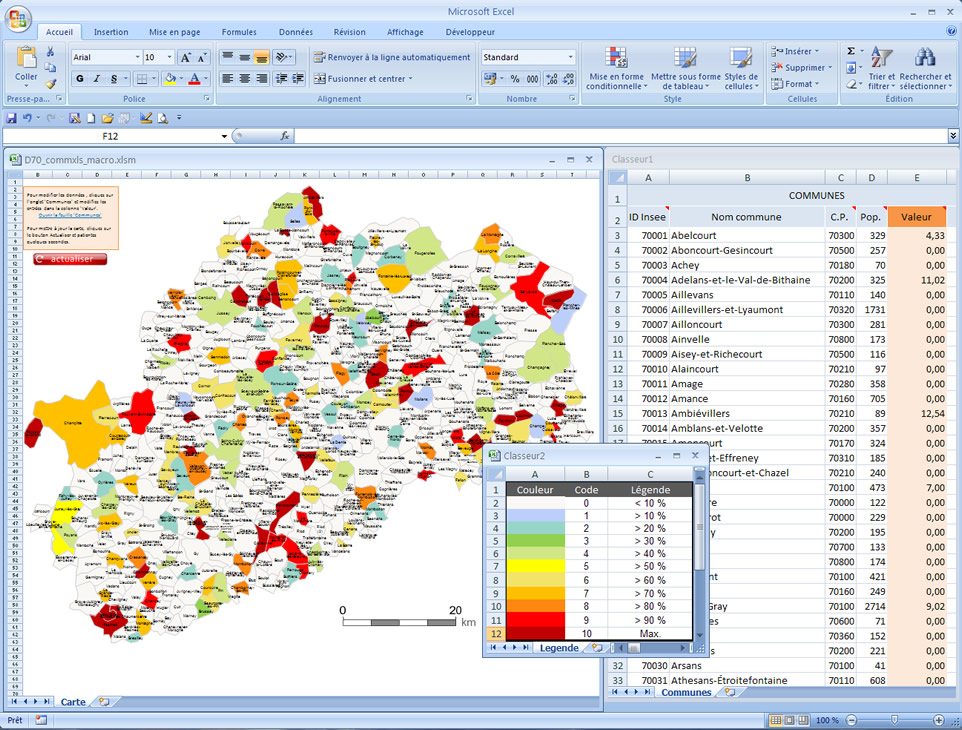Open Mettre sous forme de tableau
962x730 pixels.
[685, 68]
